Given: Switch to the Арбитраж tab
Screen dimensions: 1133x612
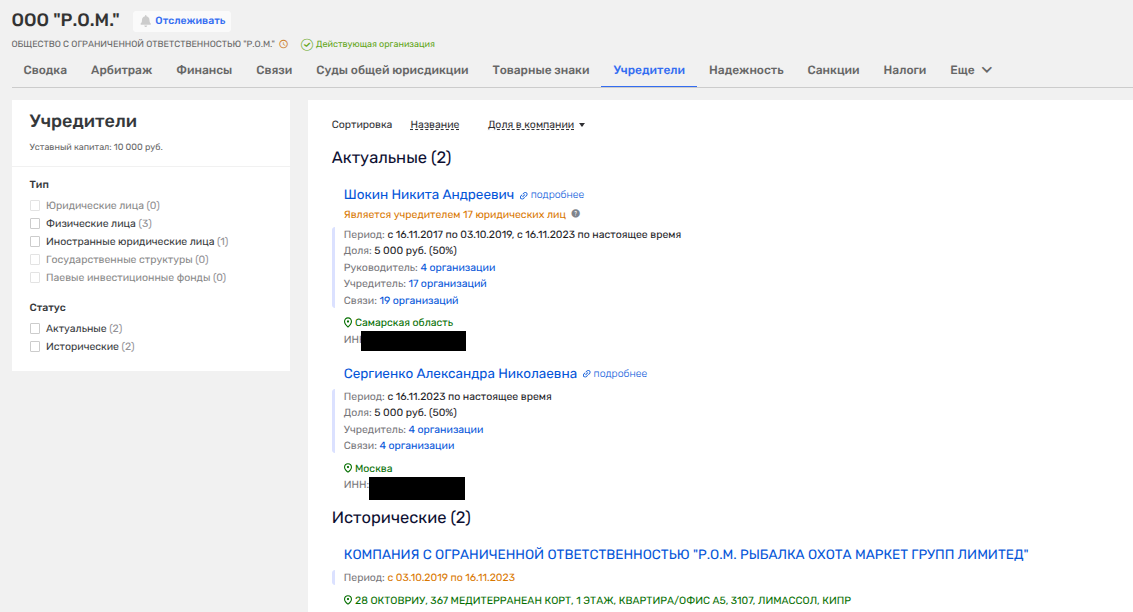Looking at the screenshot, I should [x=121, y=70].
